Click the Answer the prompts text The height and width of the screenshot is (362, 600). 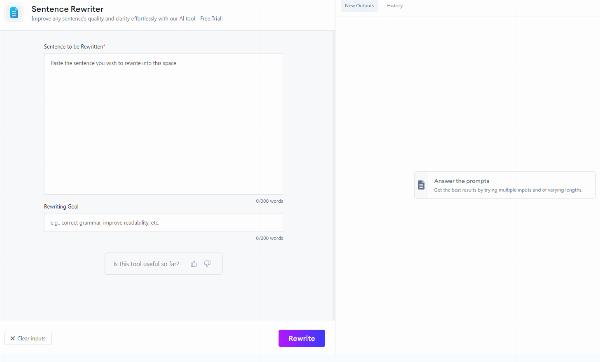461,181
